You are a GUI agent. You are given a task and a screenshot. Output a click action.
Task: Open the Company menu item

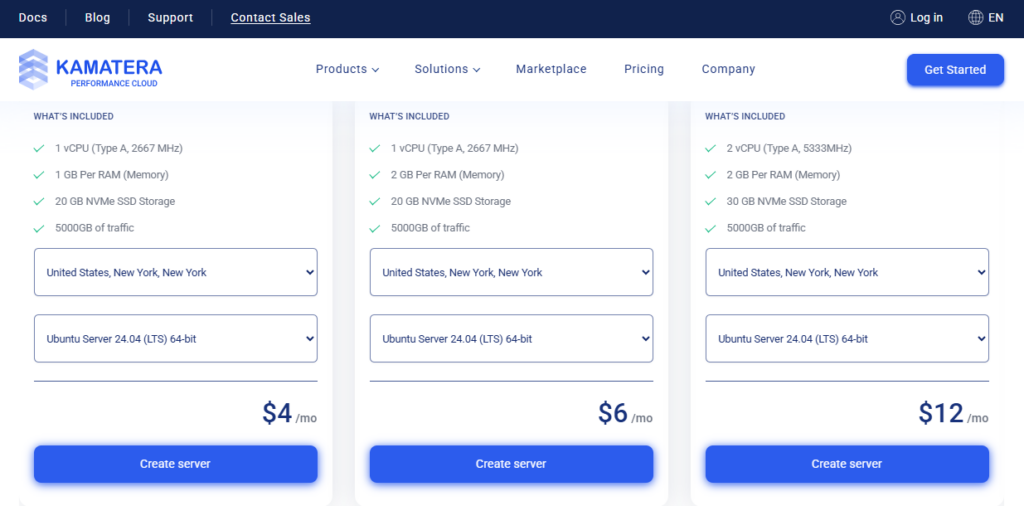tap(728, 69)
